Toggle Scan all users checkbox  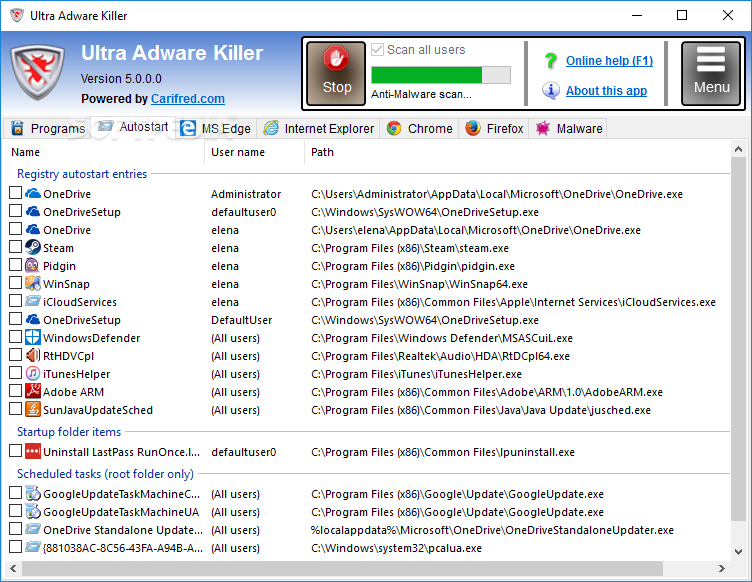tap(377, 49)
